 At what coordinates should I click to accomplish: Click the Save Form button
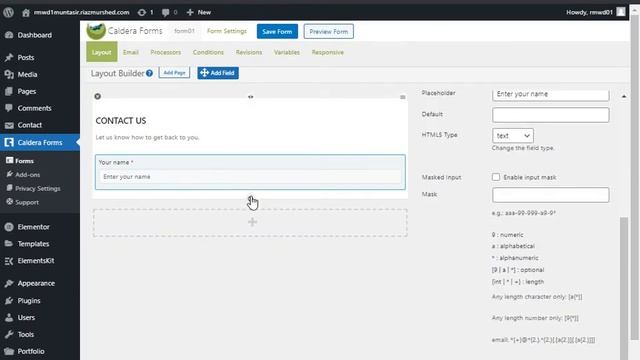277,31
